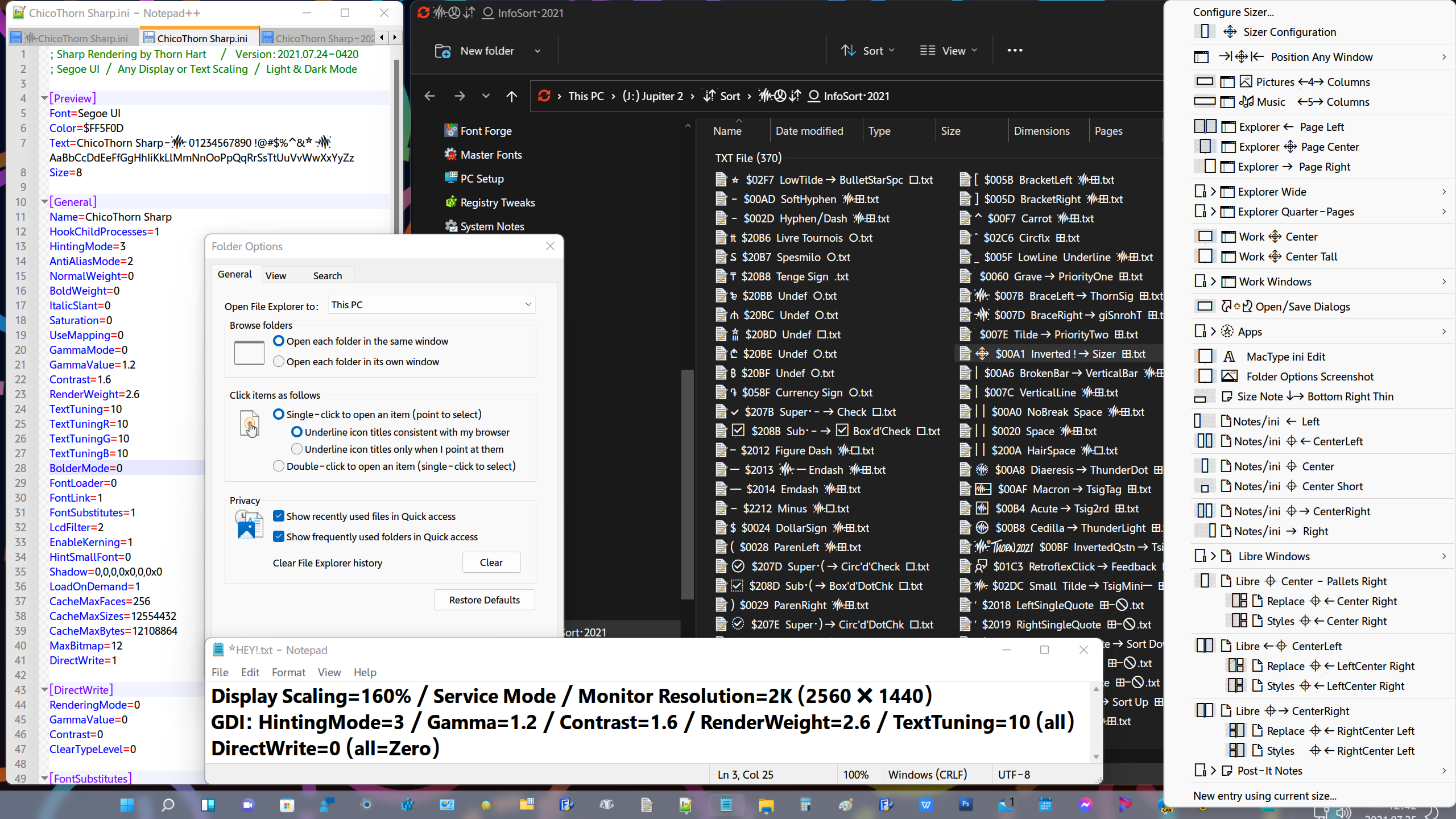Select Double-click to open an item option
This screenshot has height=819, width=1456.
(x=278, y=466)
